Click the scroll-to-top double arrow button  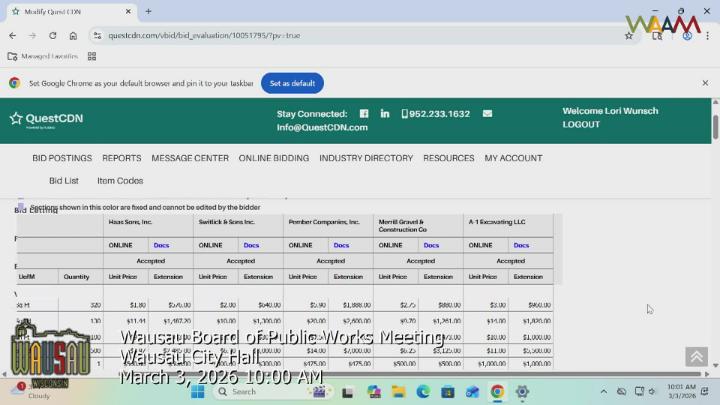coord(695,357)
